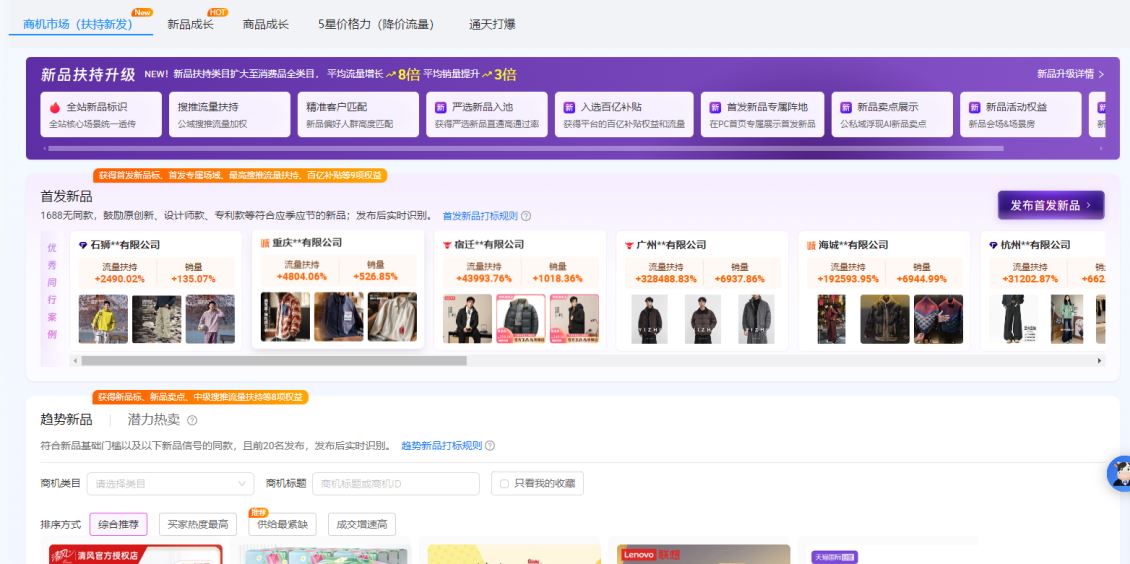This screenshot has height=564, width=1130.
Task: Open the customer service avatar icon
Action: click(1120, 475)
